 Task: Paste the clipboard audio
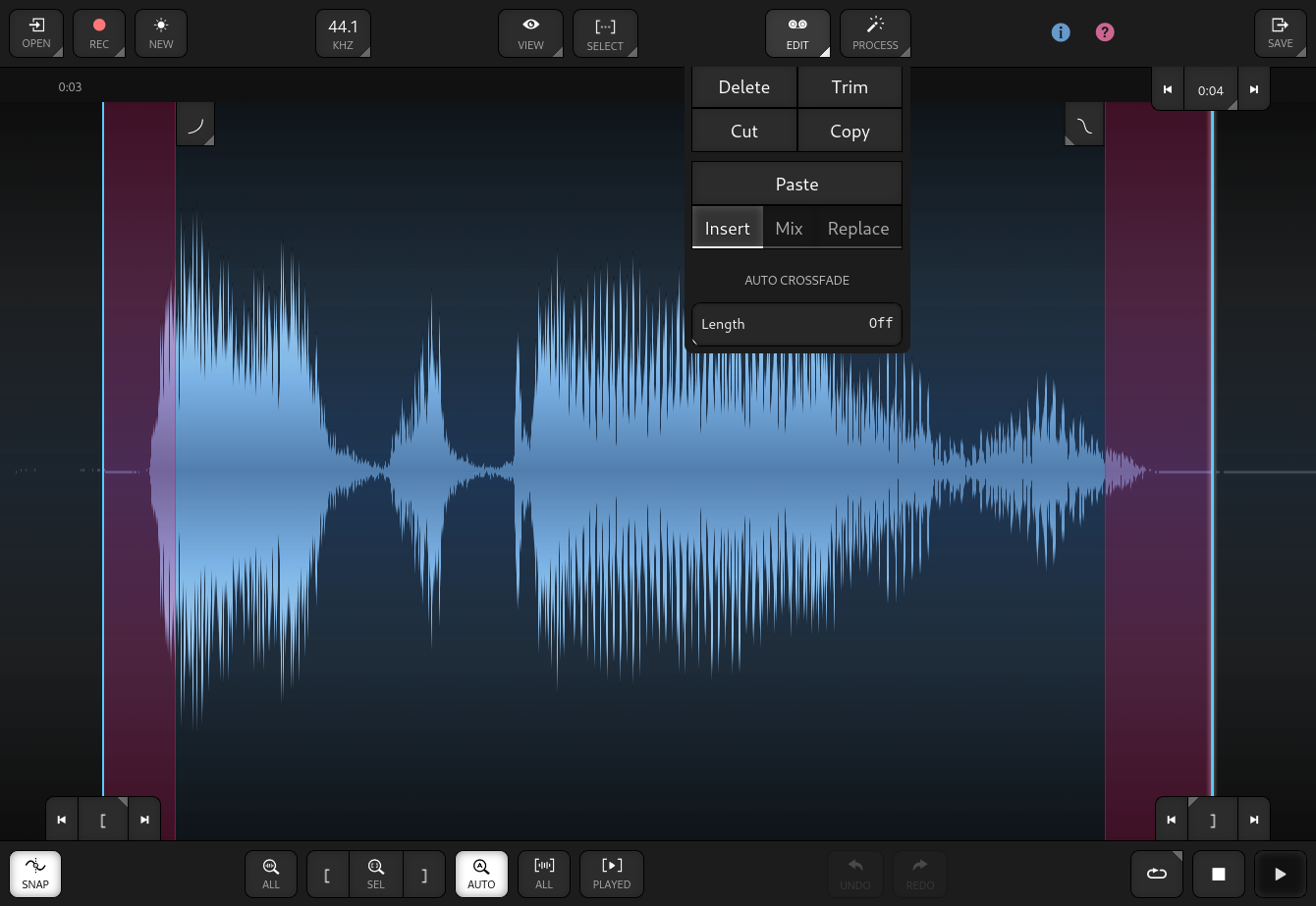[796, 184]
